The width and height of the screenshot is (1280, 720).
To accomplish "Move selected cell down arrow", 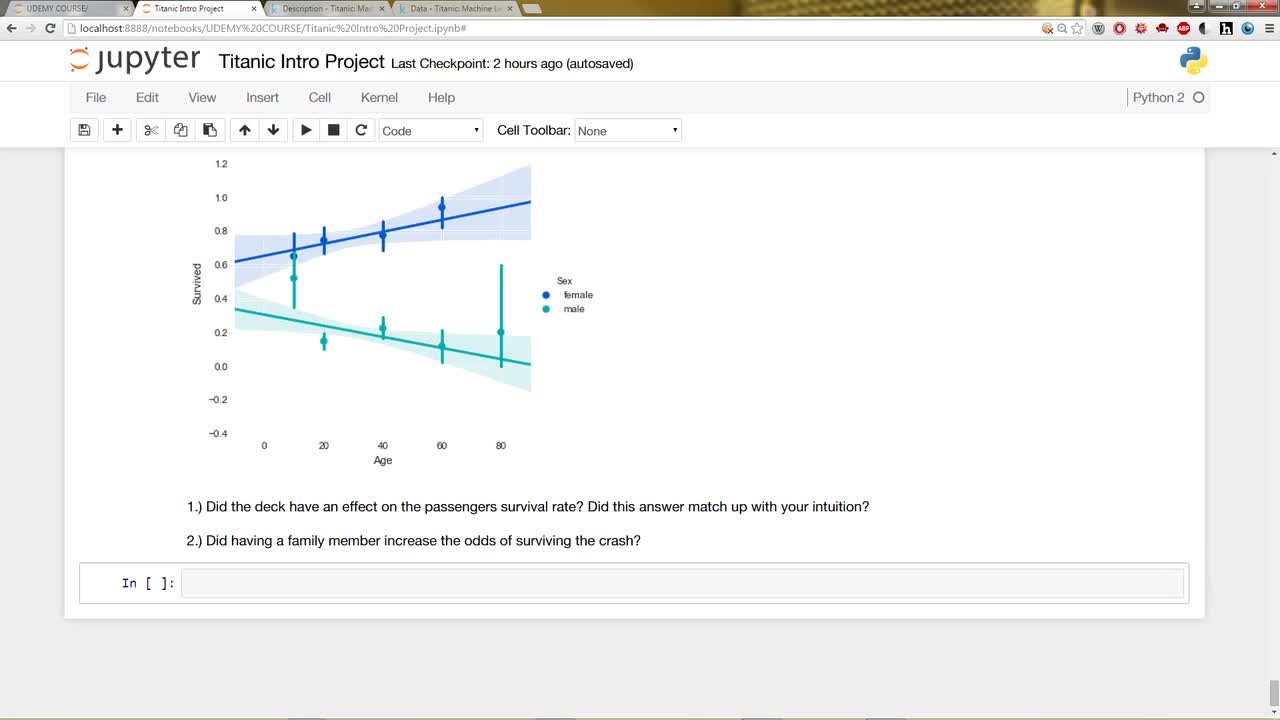I will pyautogui.click(x=273, y=130).
